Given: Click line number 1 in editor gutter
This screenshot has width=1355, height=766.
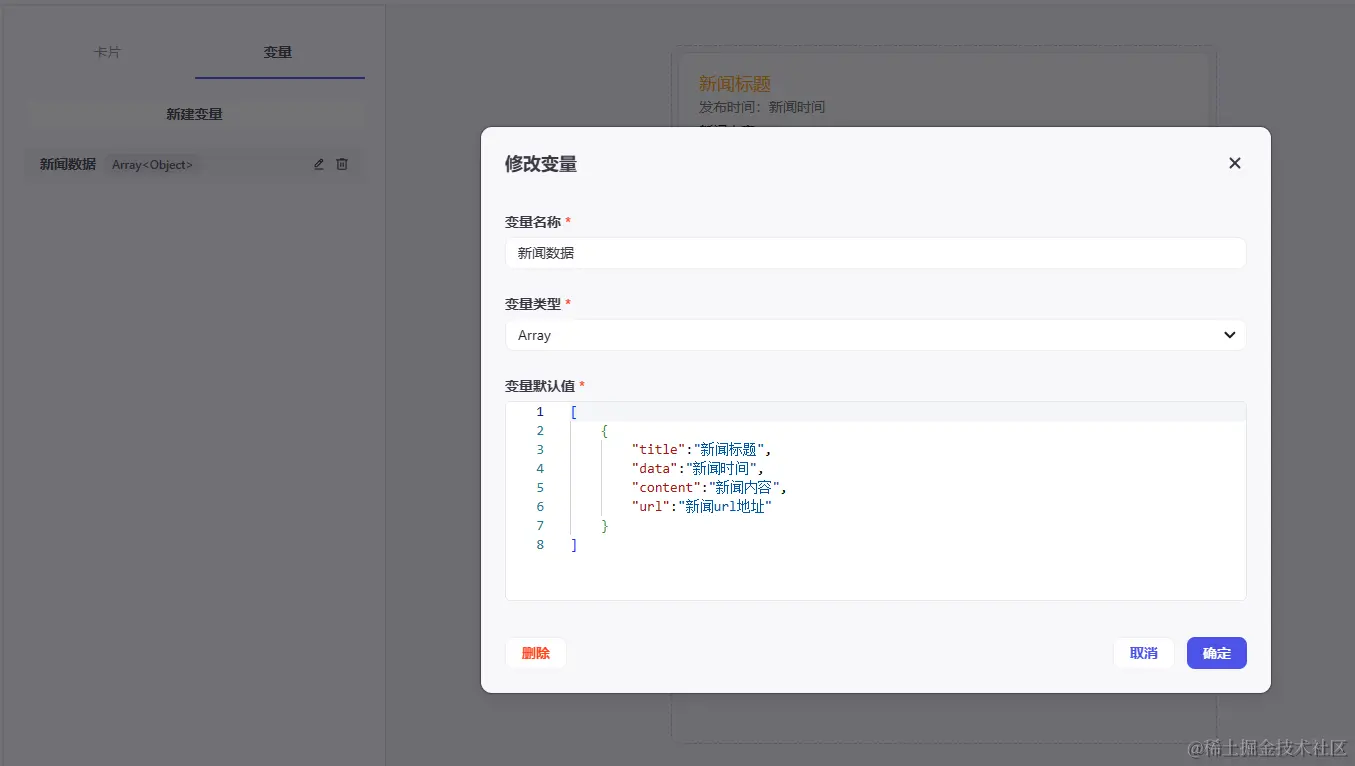Looking at the screenshot, I should pyautogui.click(x=540, y=411).
